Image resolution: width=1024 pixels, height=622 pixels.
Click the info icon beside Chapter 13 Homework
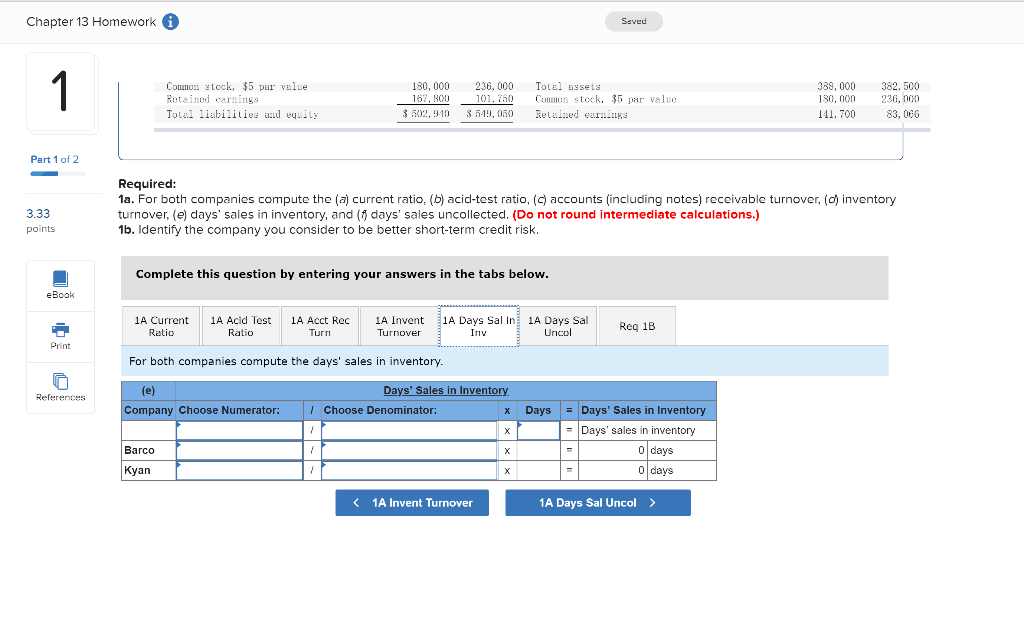click(x=169, y=20)
